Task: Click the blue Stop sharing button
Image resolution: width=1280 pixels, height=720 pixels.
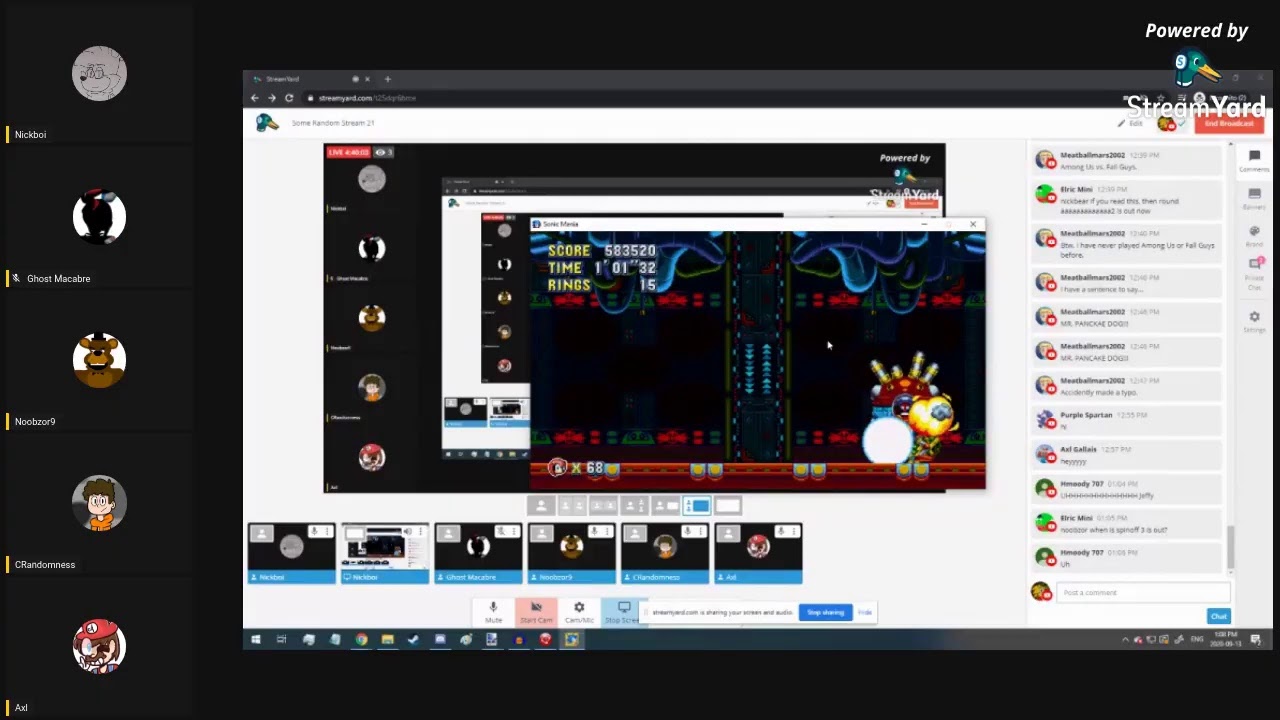Action: click(x=825, y=612)
